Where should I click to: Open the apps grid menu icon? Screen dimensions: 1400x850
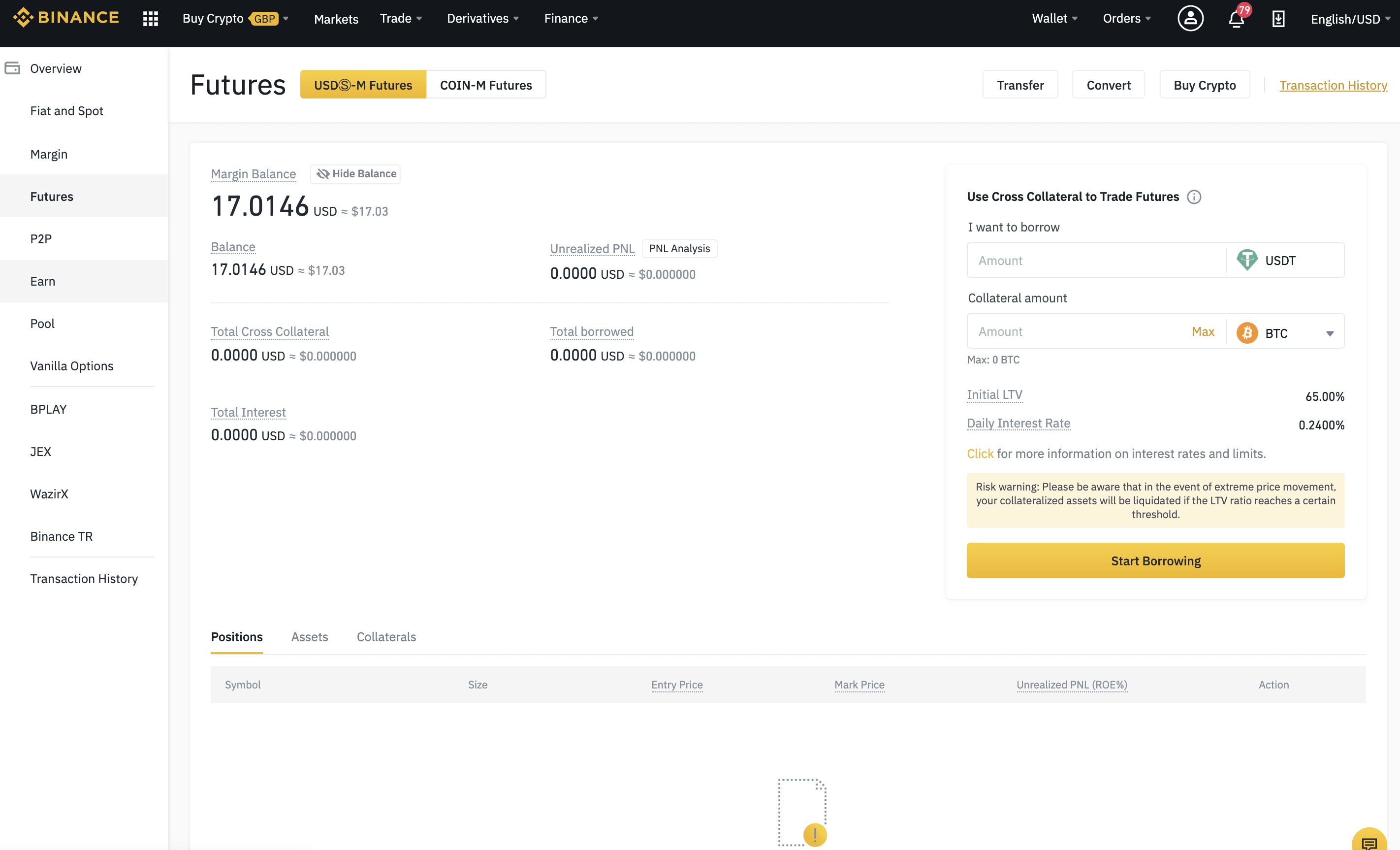[150, 19]
